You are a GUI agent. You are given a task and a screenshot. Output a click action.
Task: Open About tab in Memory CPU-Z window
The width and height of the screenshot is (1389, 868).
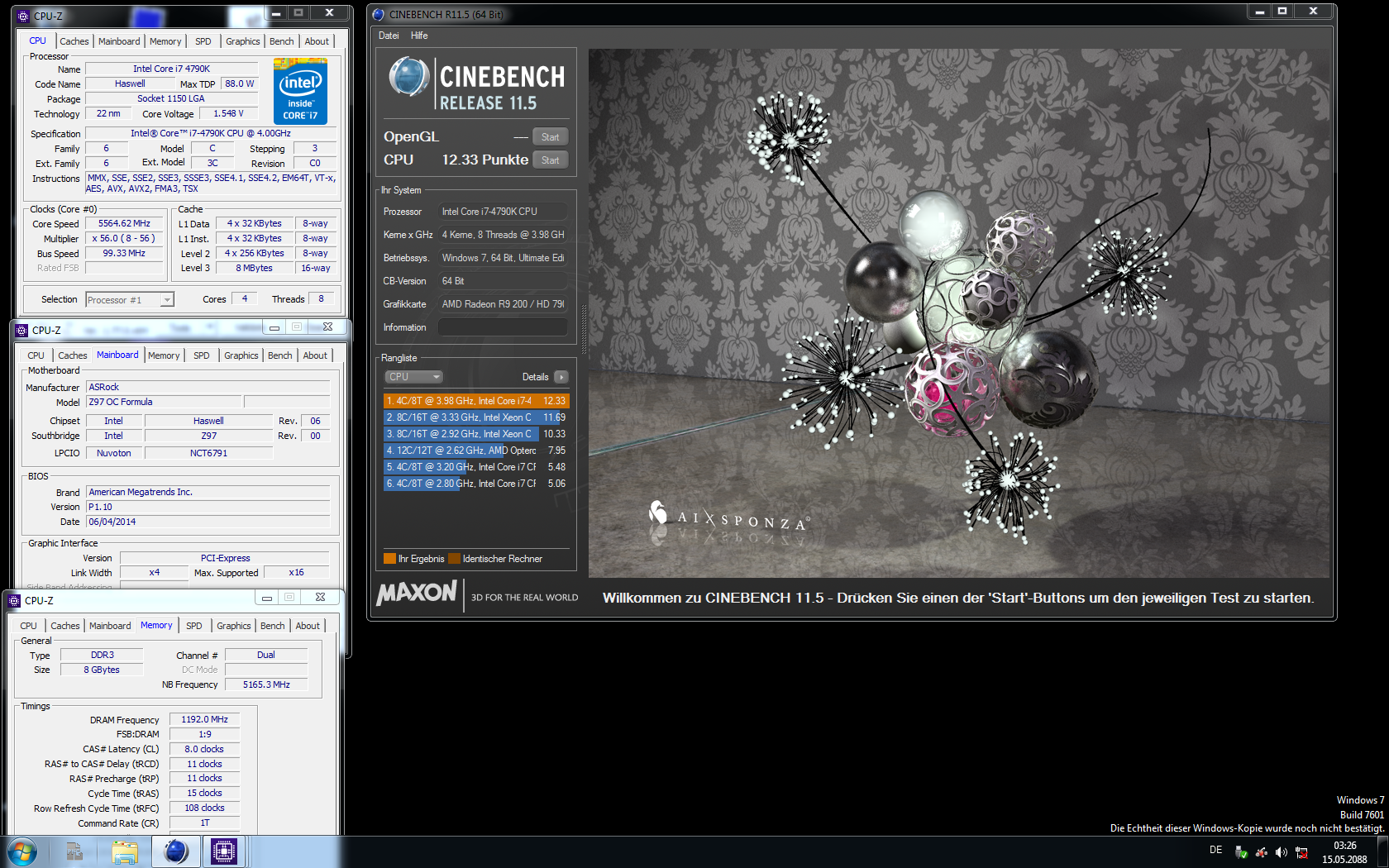[308, 626]
